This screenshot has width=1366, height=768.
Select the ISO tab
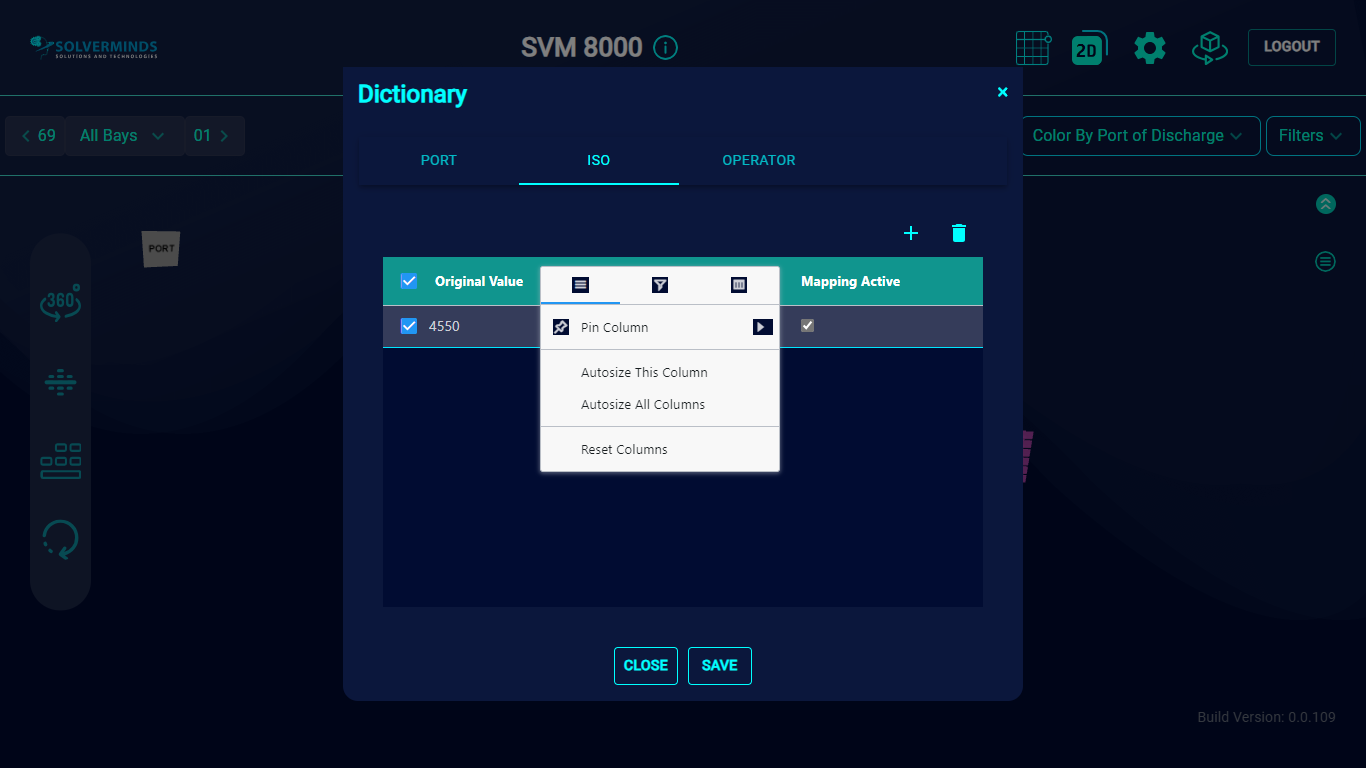pyautogui.click(x=599, y=160)
